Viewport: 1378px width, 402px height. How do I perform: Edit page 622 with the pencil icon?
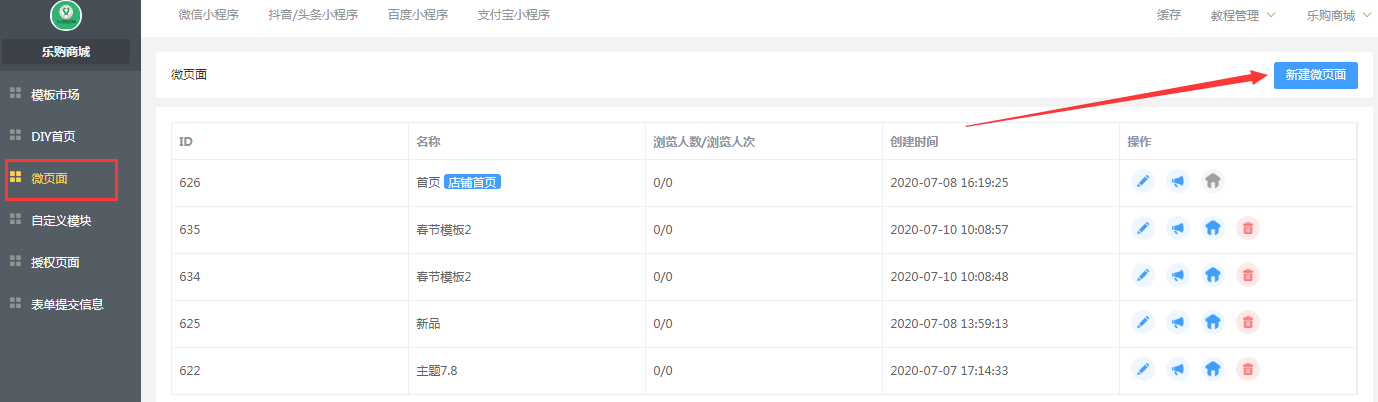point(1143,369)
